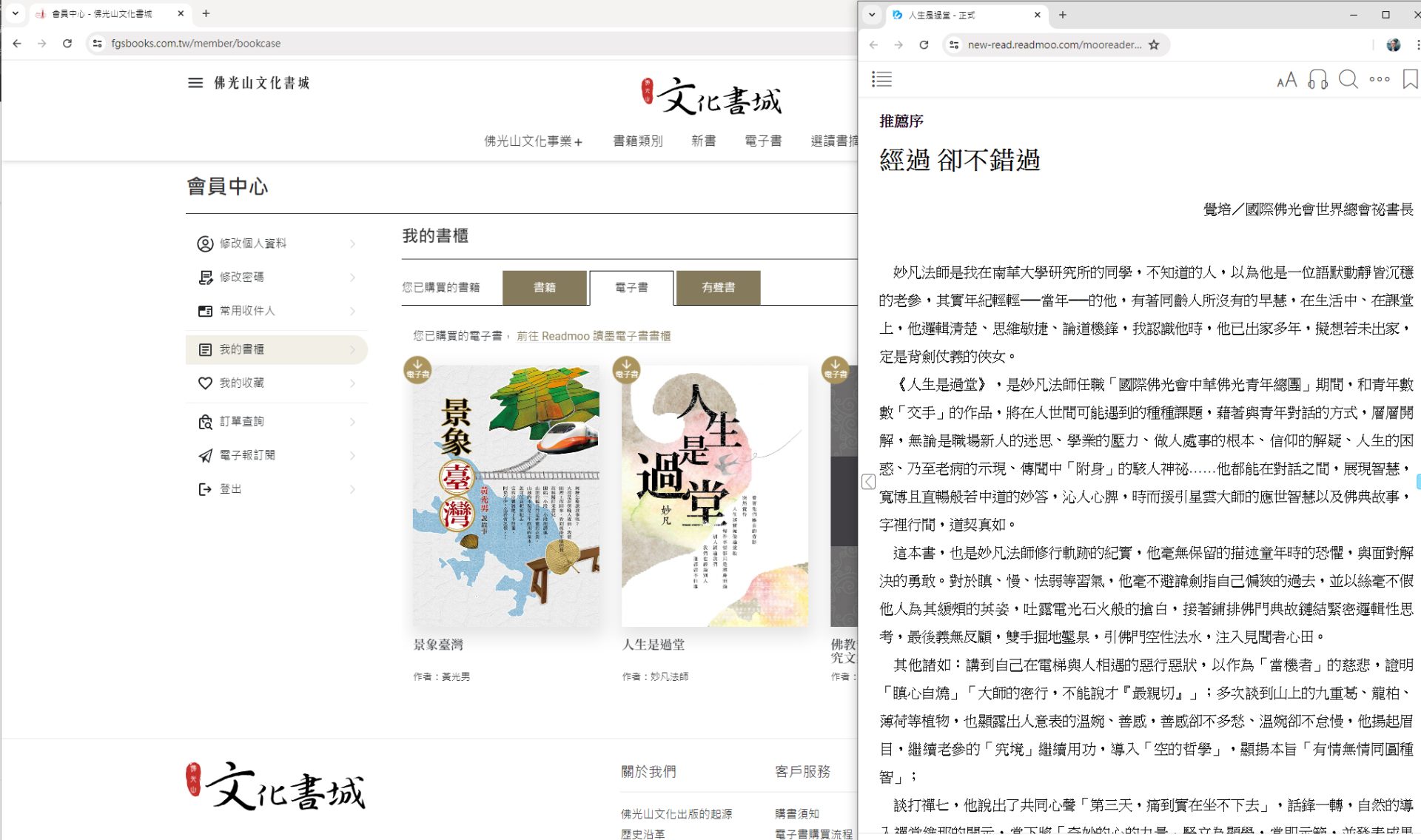Expand chevron on 修改個人資料 row
Screen dimensions: 1421x840
point(352,243)
